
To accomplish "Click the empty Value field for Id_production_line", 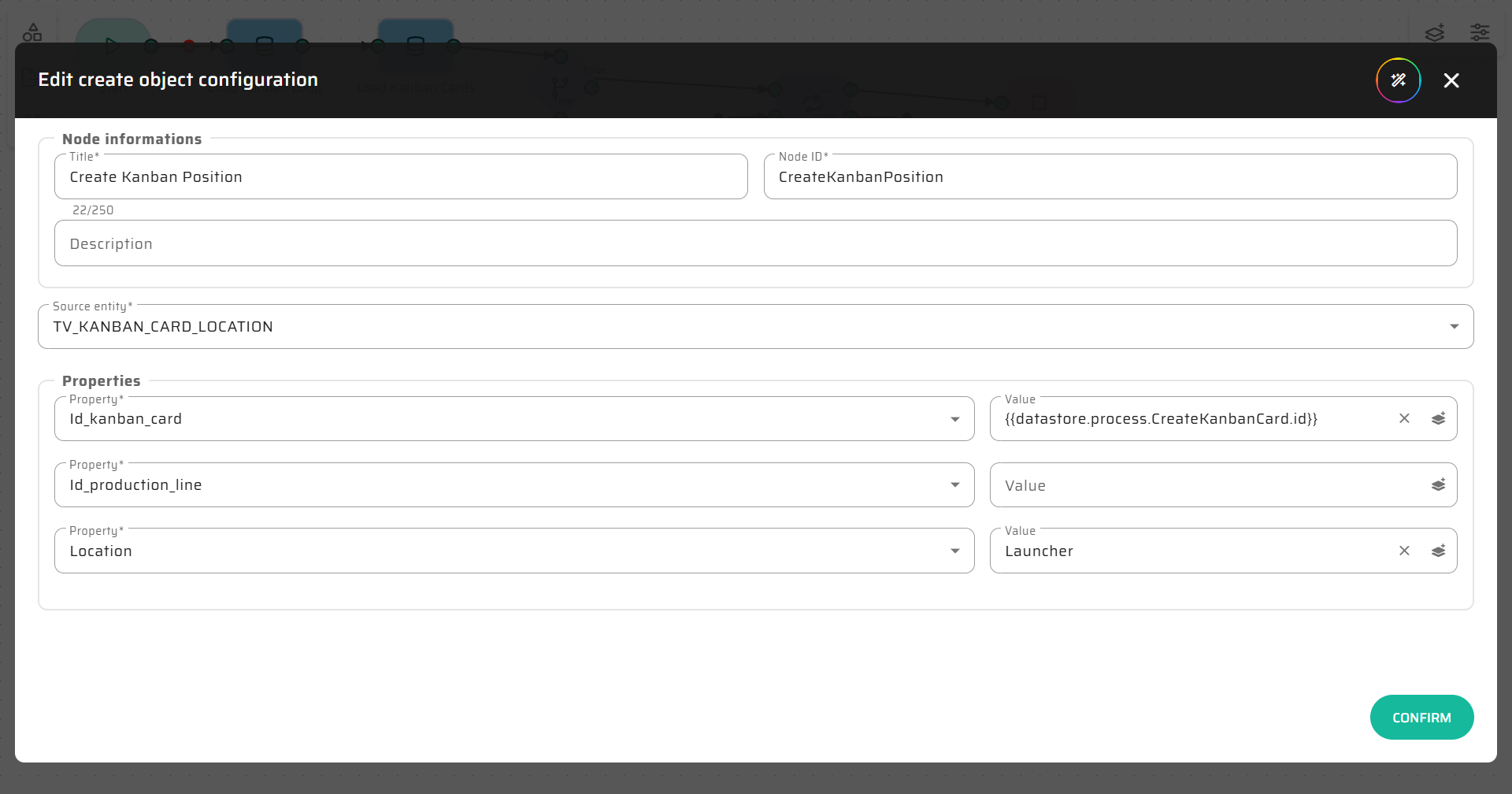I will [x=1205, y=486].
